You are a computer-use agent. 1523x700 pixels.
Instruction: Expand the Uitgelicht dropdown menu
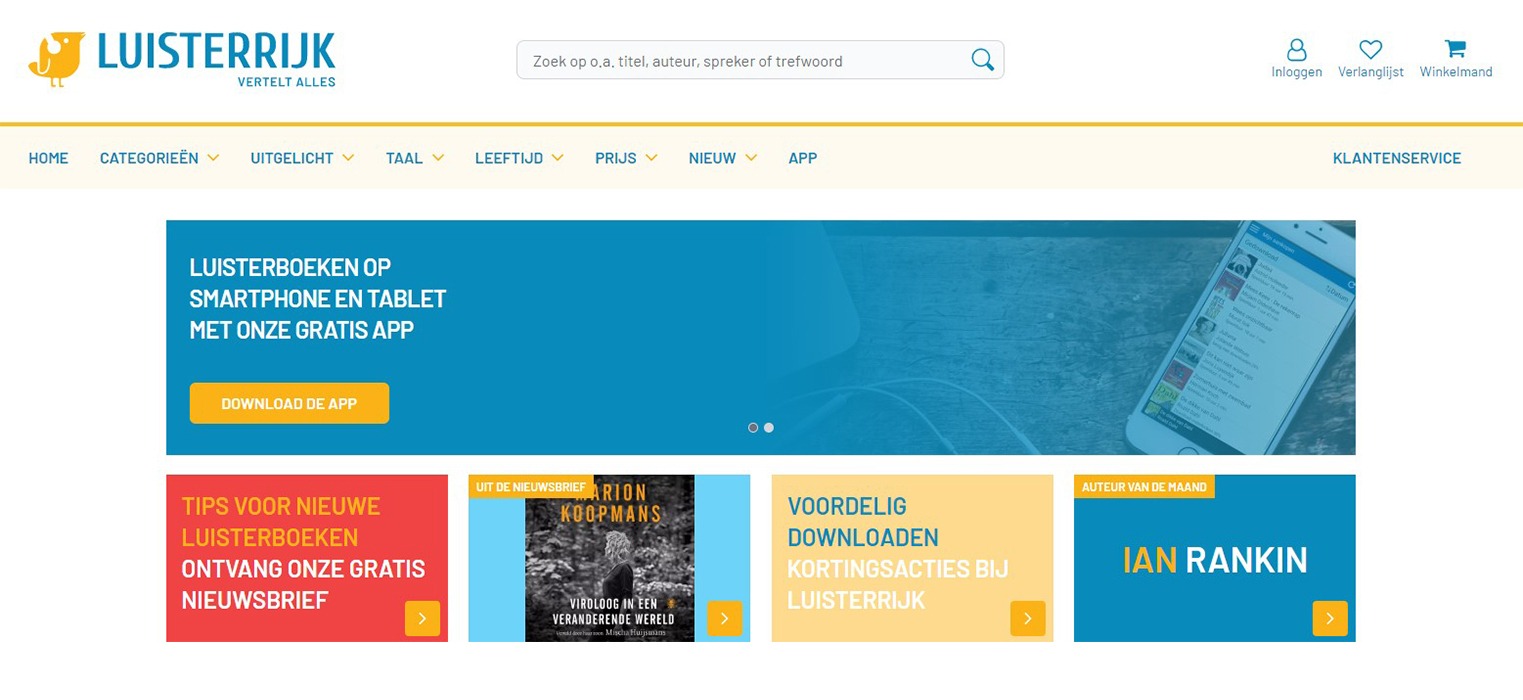click(x=302, y=158)
